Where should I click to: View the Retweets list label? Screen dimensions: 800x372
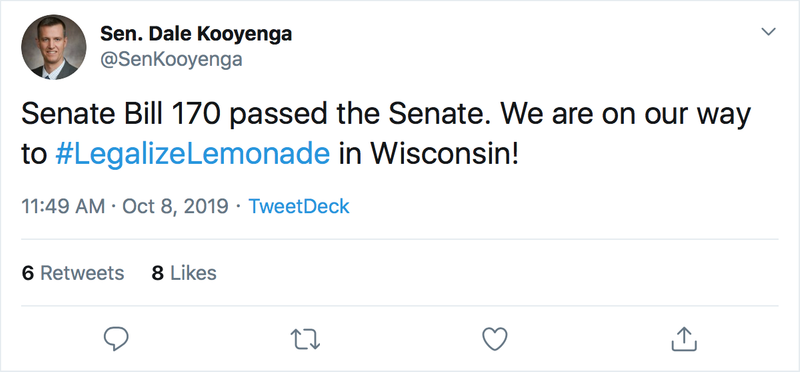pyautogui.click(x=82, y=273)
